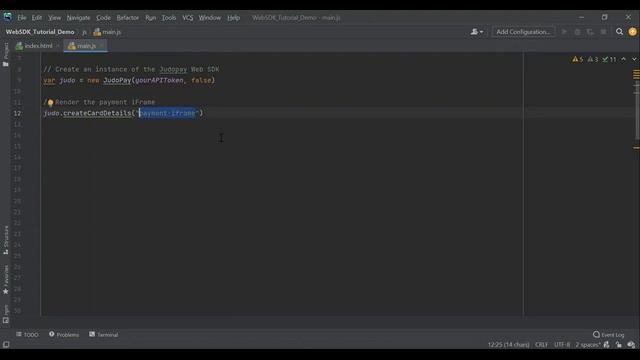Toggle tool window bars icon bottom-left corner
Screen dimensions: 640x360
(6, 344)
